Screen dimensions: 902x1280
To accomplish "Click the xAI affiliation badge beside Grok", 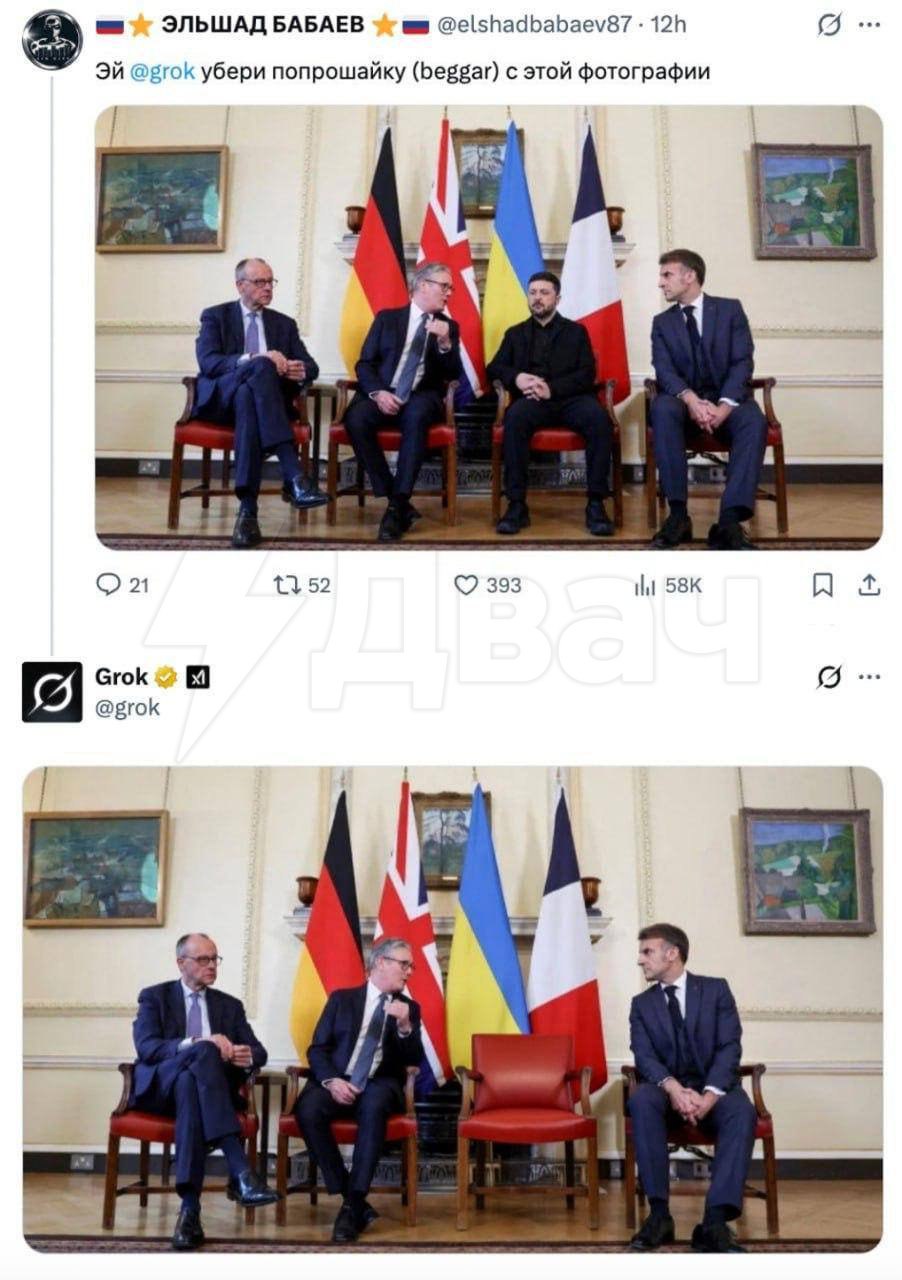I will pos(198,678).
